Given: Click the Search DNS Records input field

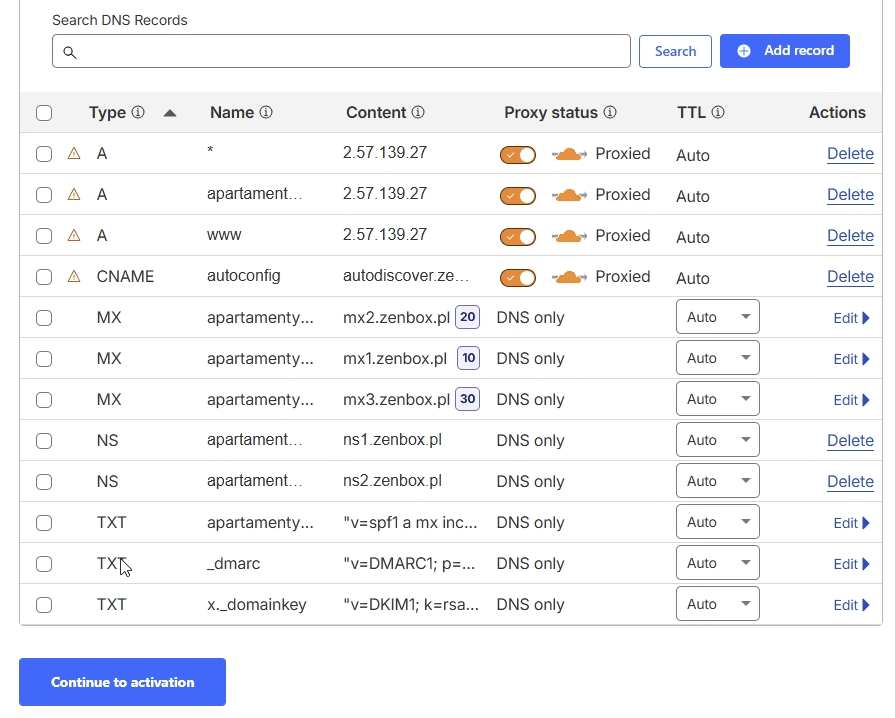Looking at the screenshot, I should [x=341, y=51].
